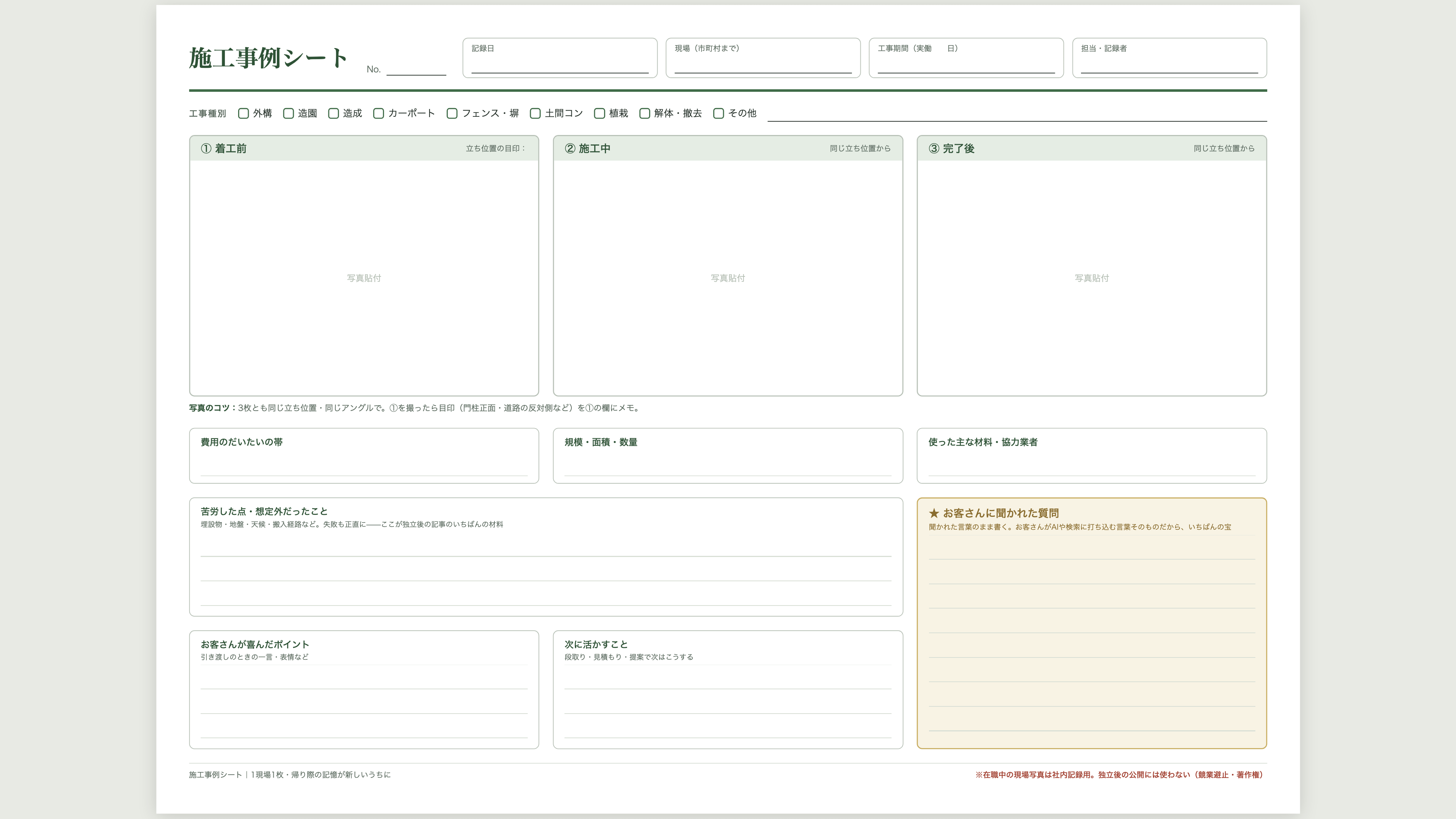This screenshot has height=819, width=1456.
Task: Enable the フェンス・塀 checkbox
Action: [452, 114]
